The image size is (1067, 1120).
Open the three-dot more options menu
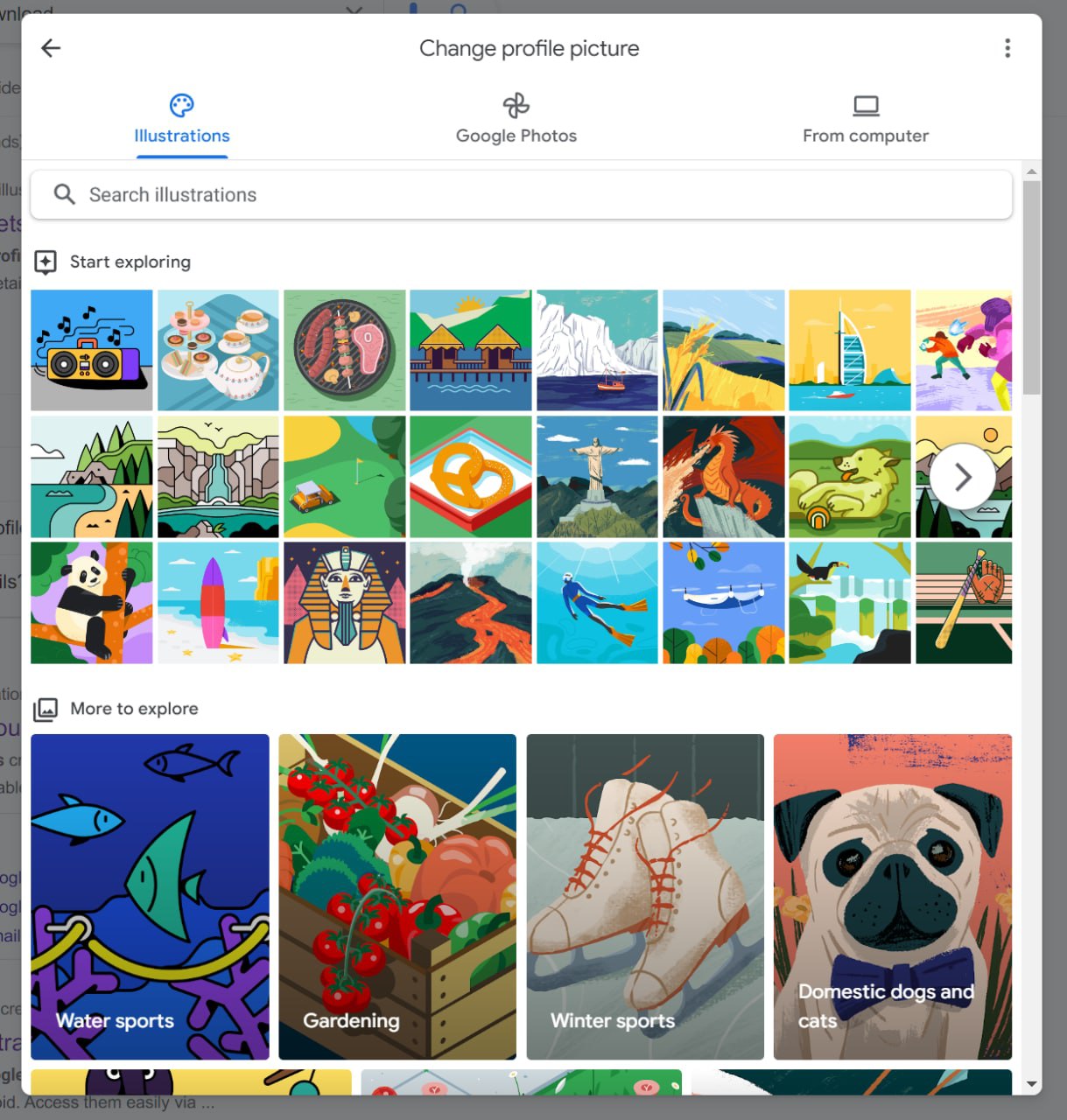click(x=1007, y=48)
